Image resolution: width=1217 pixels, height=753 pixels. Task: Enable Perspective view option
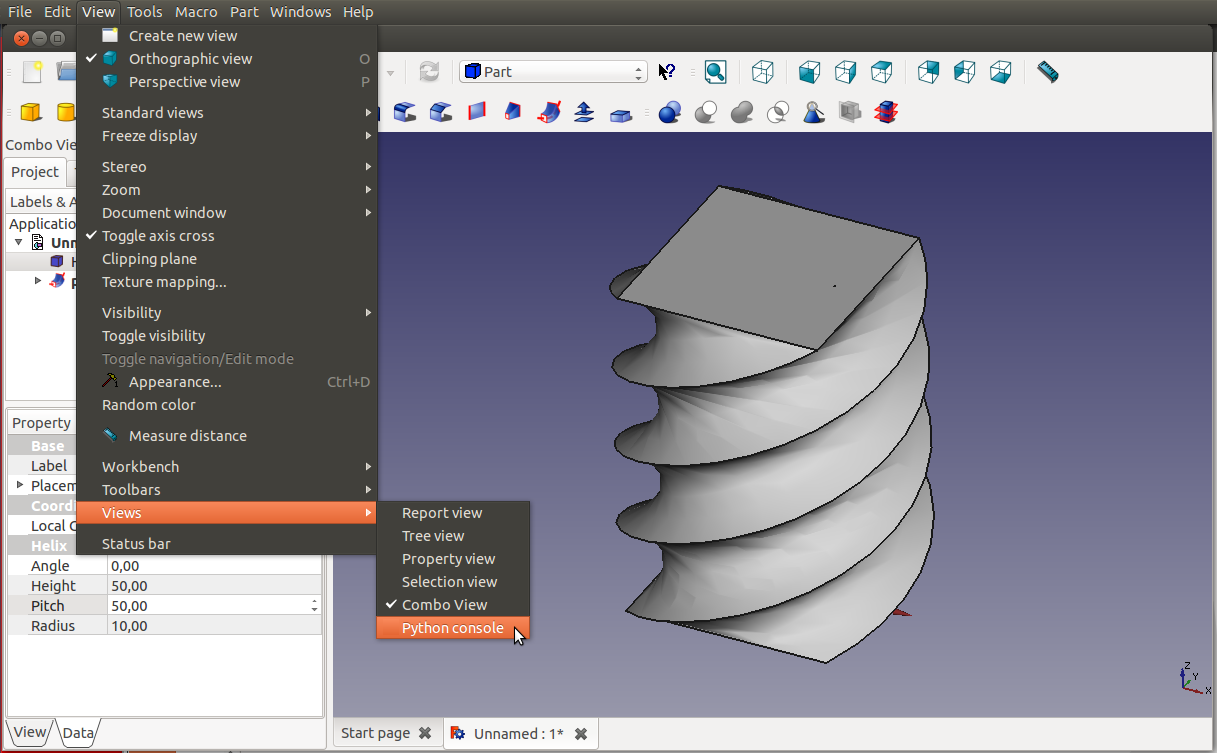(184, 82)
